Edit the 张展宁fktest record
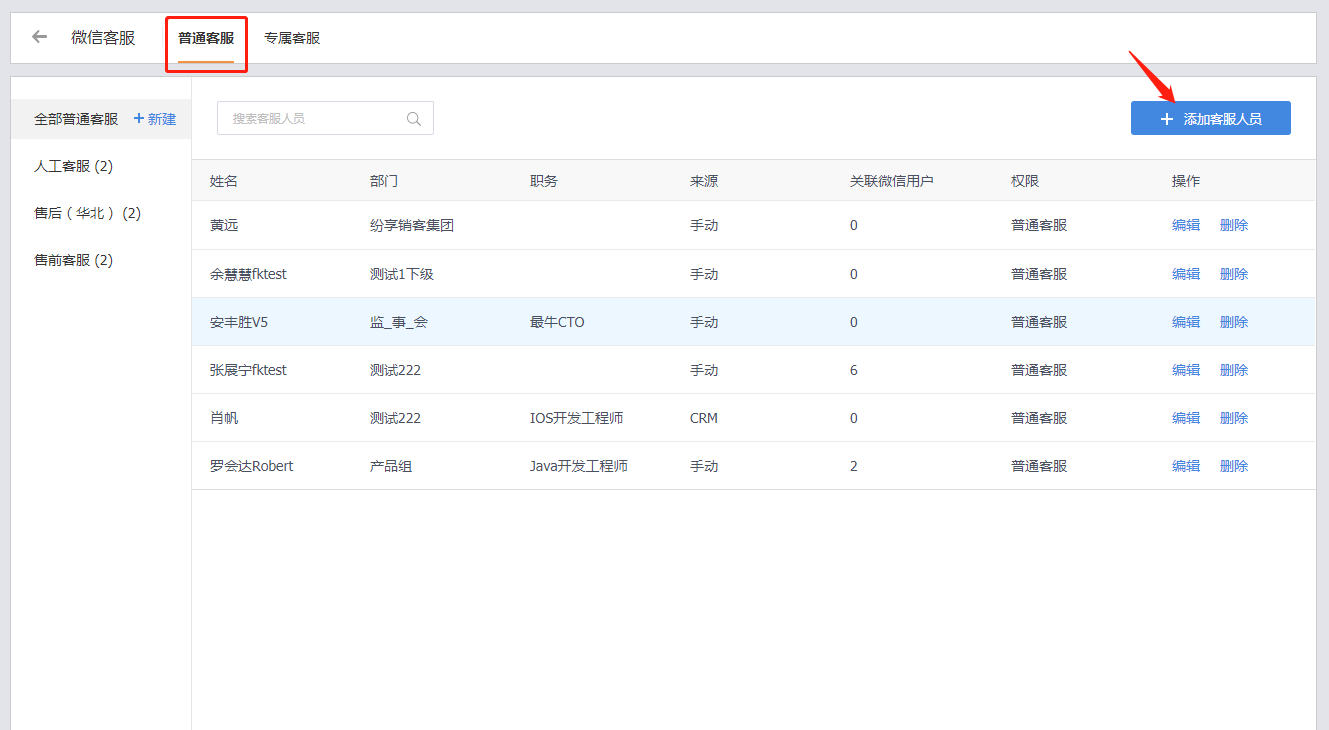This screenshot has height=730, width=1329. (x=1185, y=370)
